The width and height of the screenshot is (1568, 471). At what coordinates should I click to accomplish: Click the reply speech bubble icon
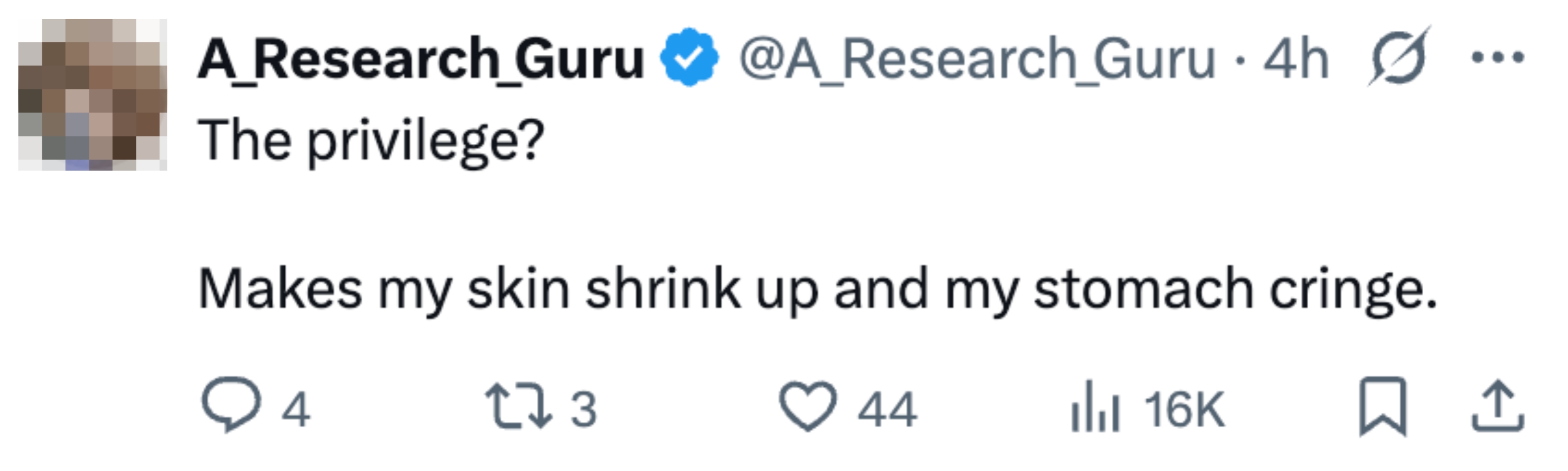click(x=230, y=405)
